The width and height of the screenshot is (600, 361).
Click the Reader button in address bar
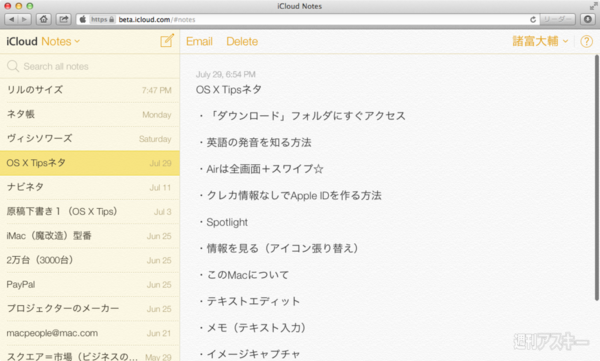click(557, 19)
